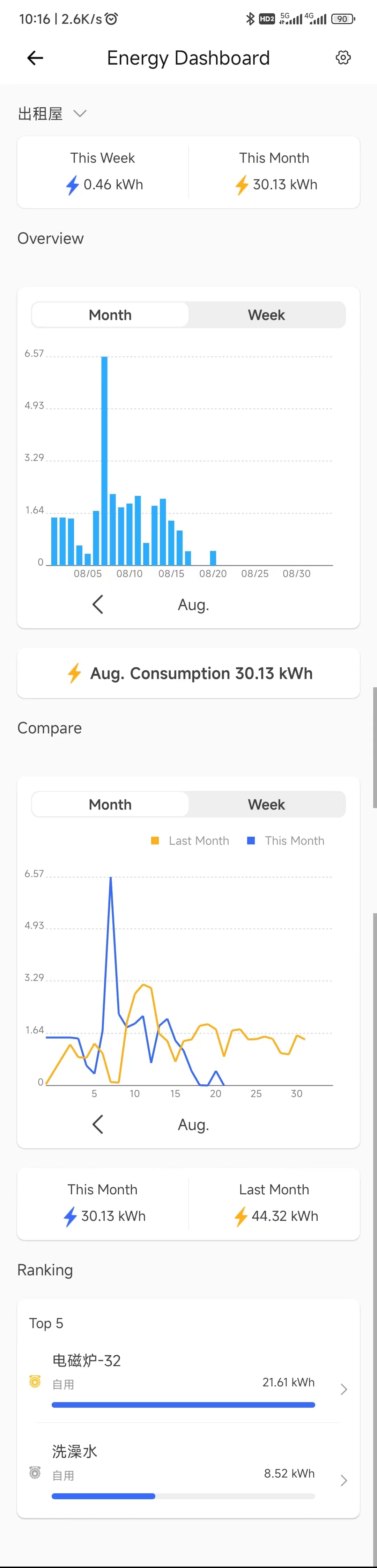Tap the orange lightning bolt beside Aug. Consumption

(x=74, y=673)
